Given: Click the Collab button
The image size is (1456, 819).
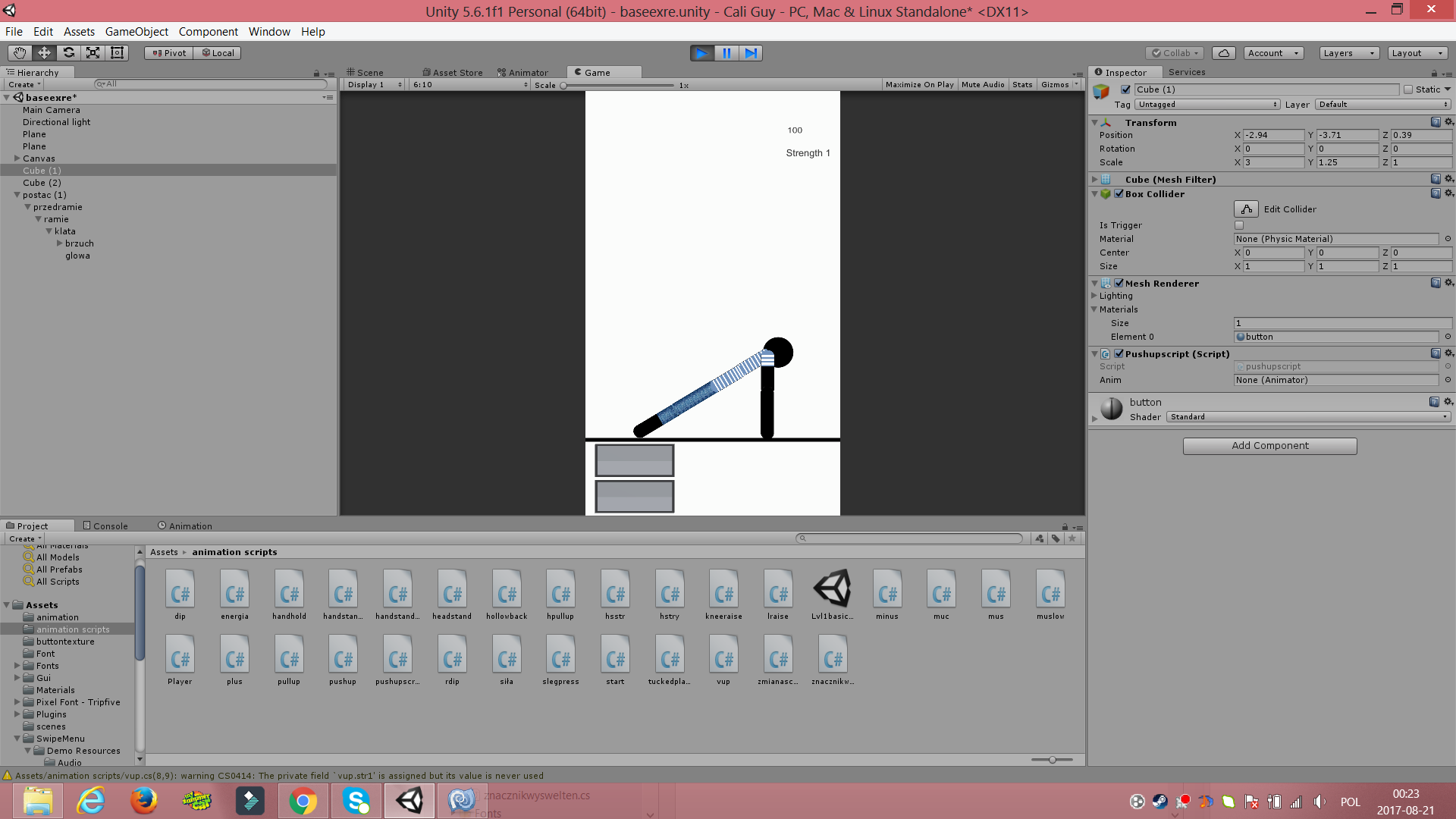Looking at the screenshot, I should point(1175,53).
